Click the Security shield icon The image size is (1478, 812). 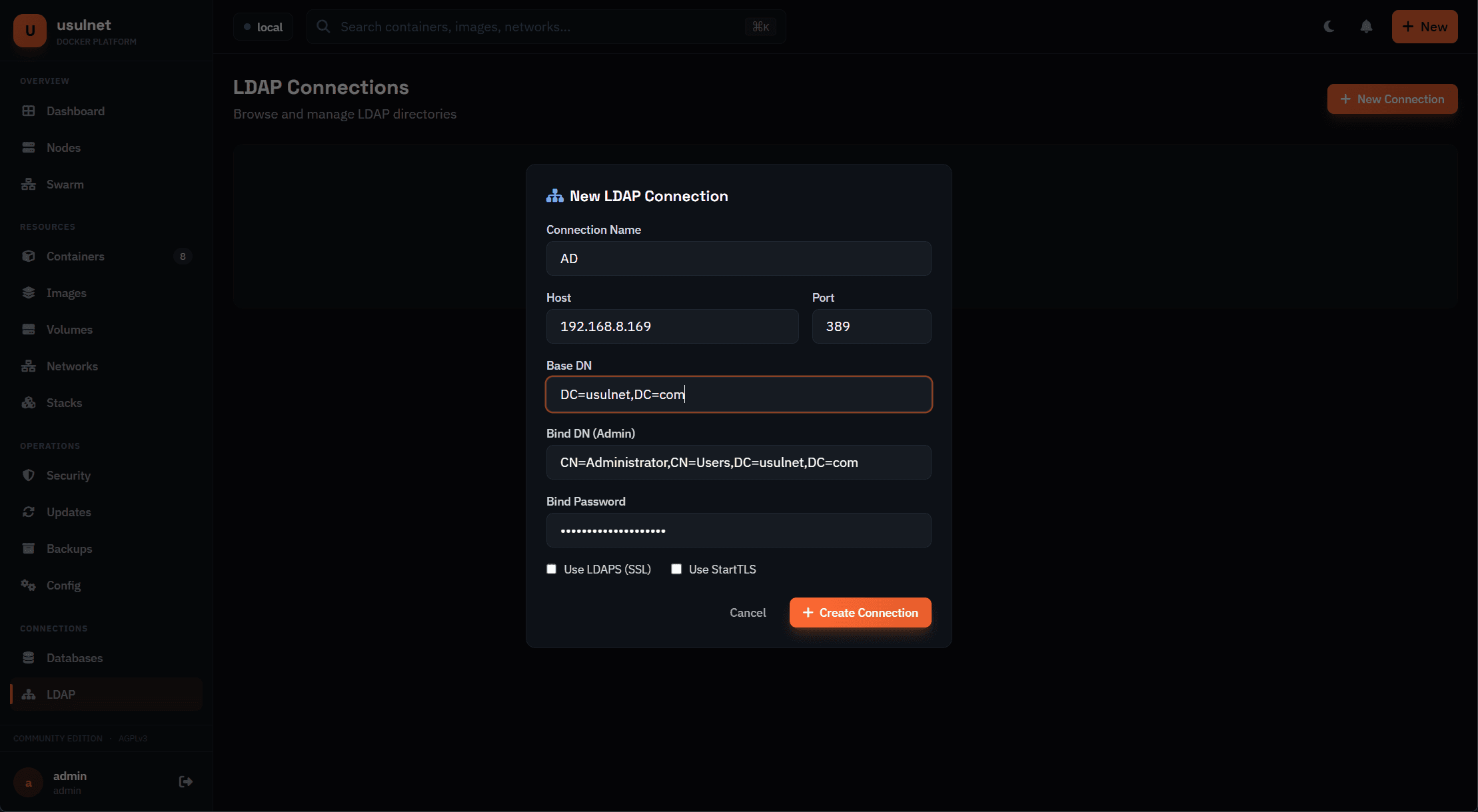pos(29,475)
